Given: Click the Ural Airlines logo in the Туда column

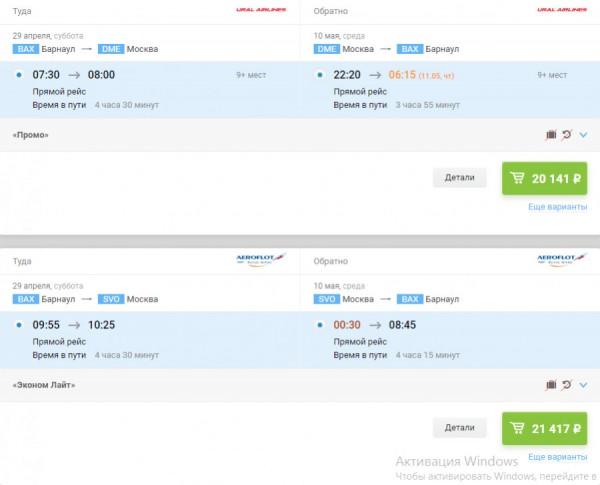Looking at the screenshot, I should tap(261, 10).
